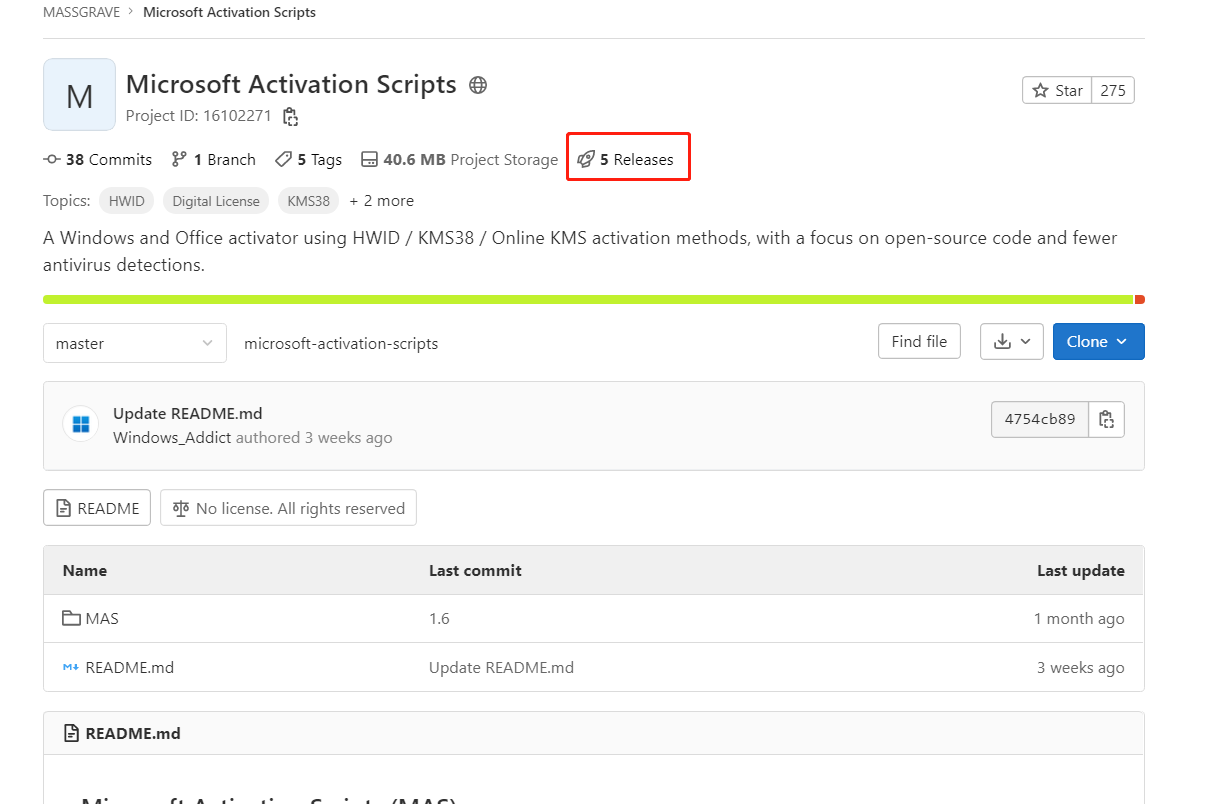
Task: Open the 5 Tags link
Action: click(x=309, y=159)
